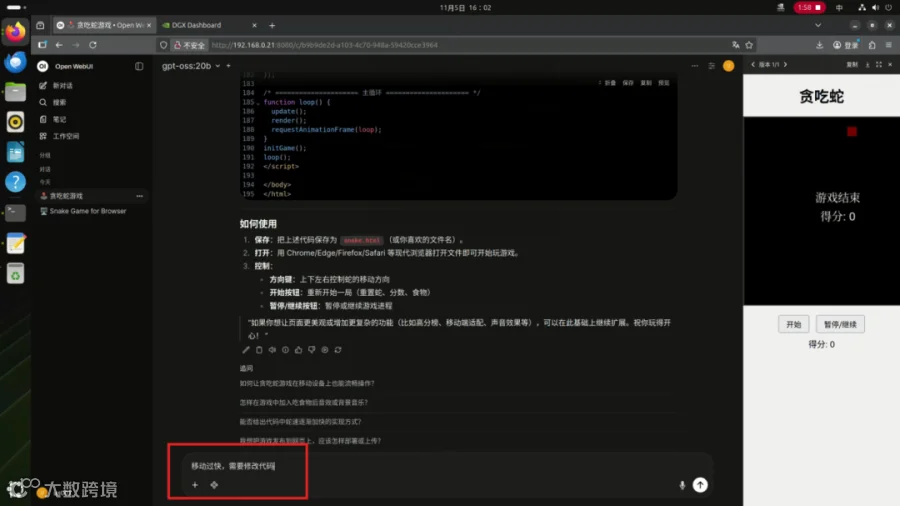Start voice input with microphone icon
900x506 pixels.
click(682, 485)
